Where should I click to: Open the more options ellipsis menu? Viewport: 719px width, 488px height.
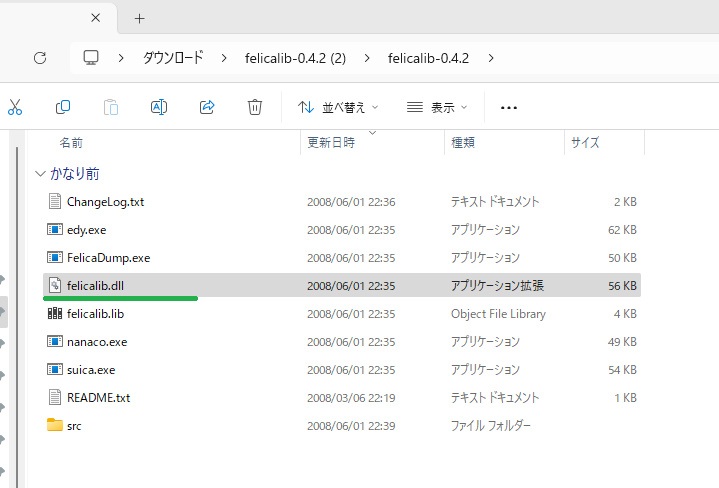point(508,108)
